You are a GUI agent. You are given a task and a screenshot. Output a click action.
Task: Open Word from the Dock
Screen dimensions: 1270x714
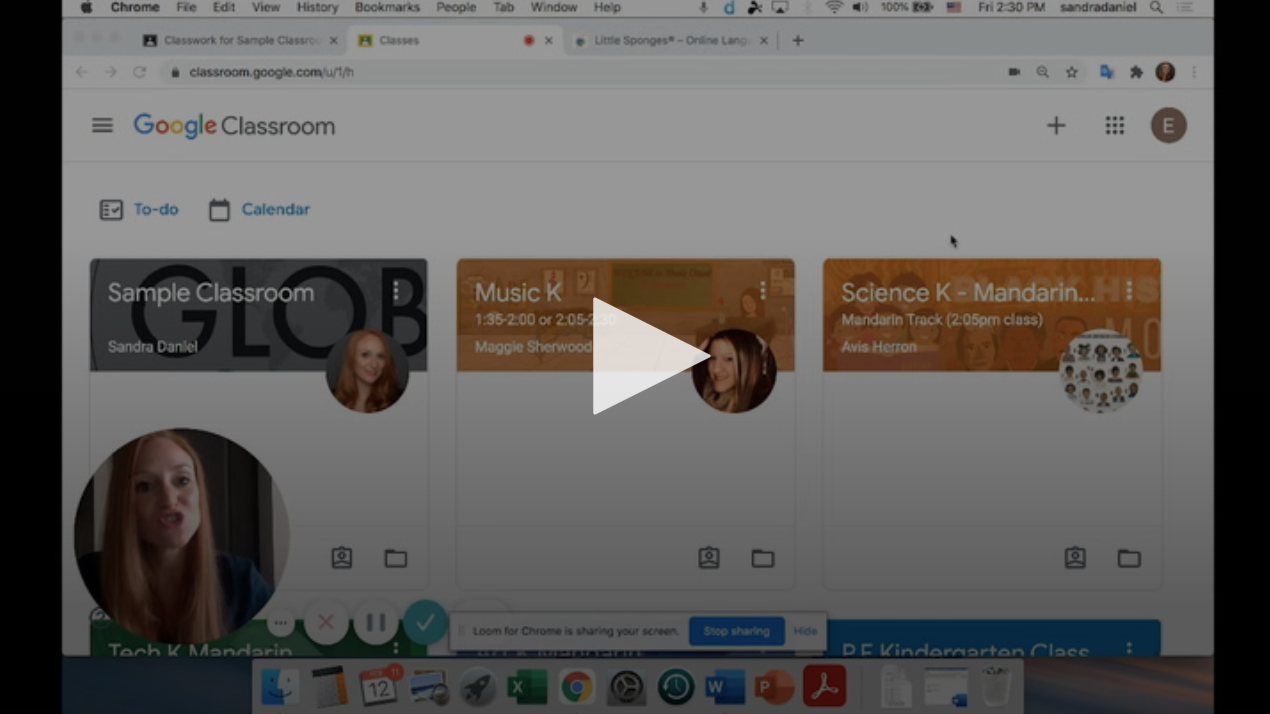pyautogui.click(x=725, y=687)
